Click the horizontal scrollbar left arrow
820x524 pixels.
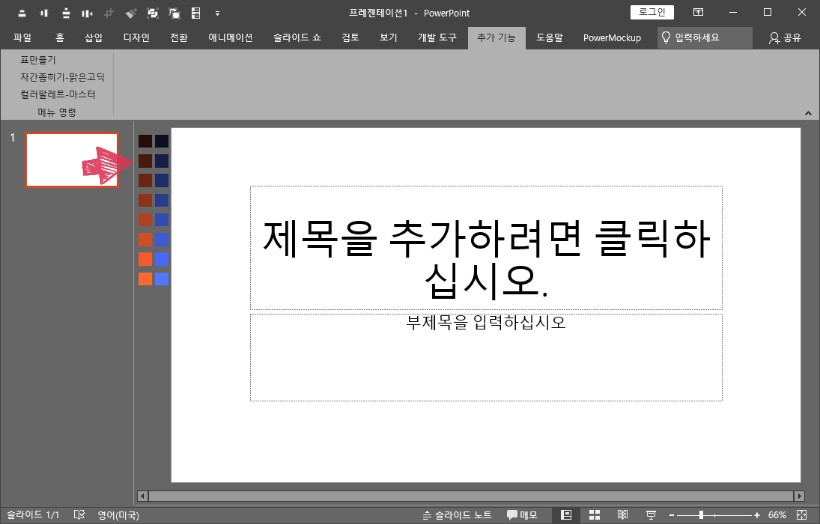[142, 496]
